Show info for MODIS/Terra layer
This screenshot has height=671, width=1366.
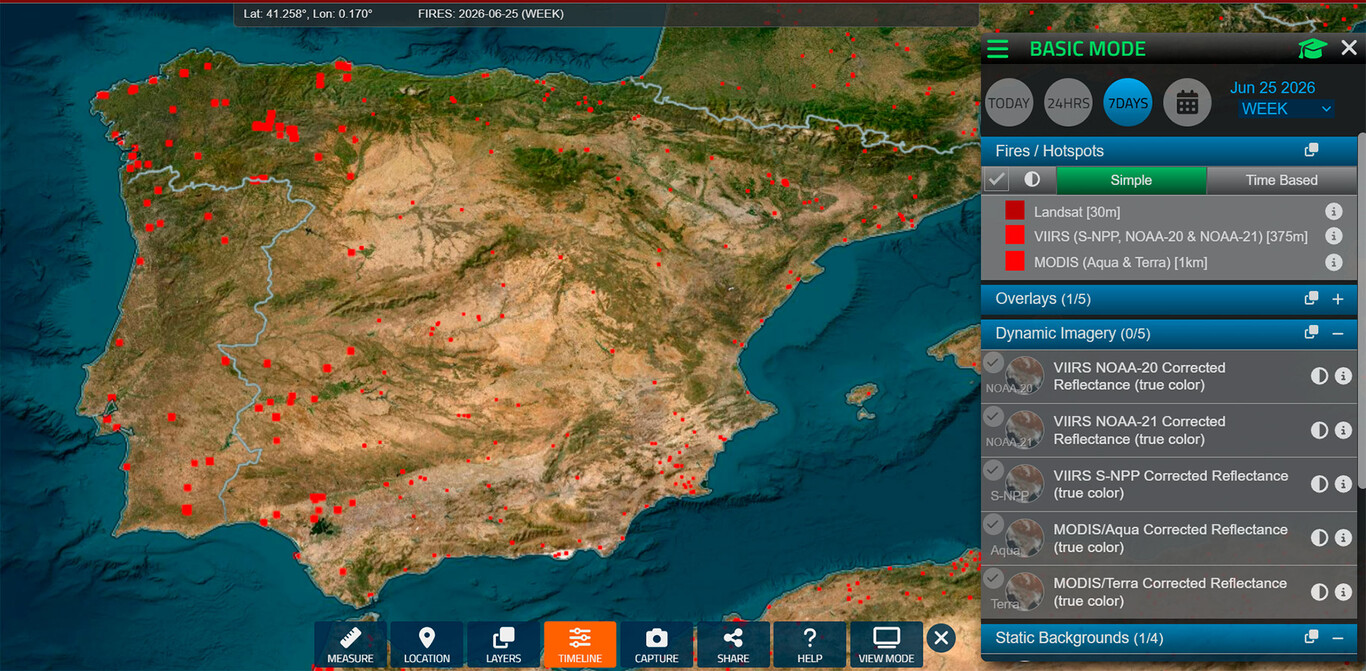click(x=1343, y=592)
